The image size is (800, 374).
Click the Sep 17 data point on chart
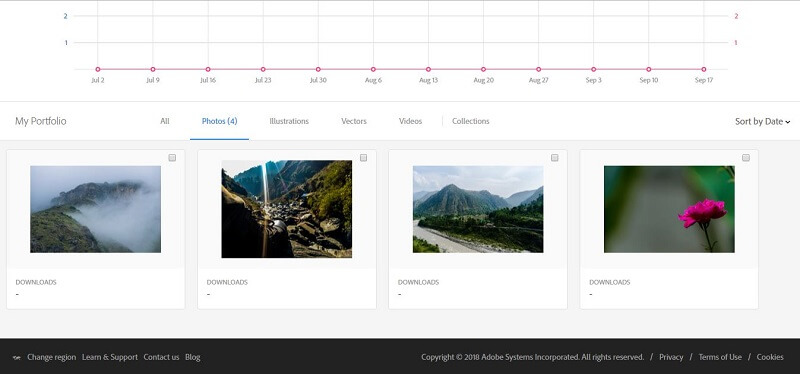pos(704,69)
